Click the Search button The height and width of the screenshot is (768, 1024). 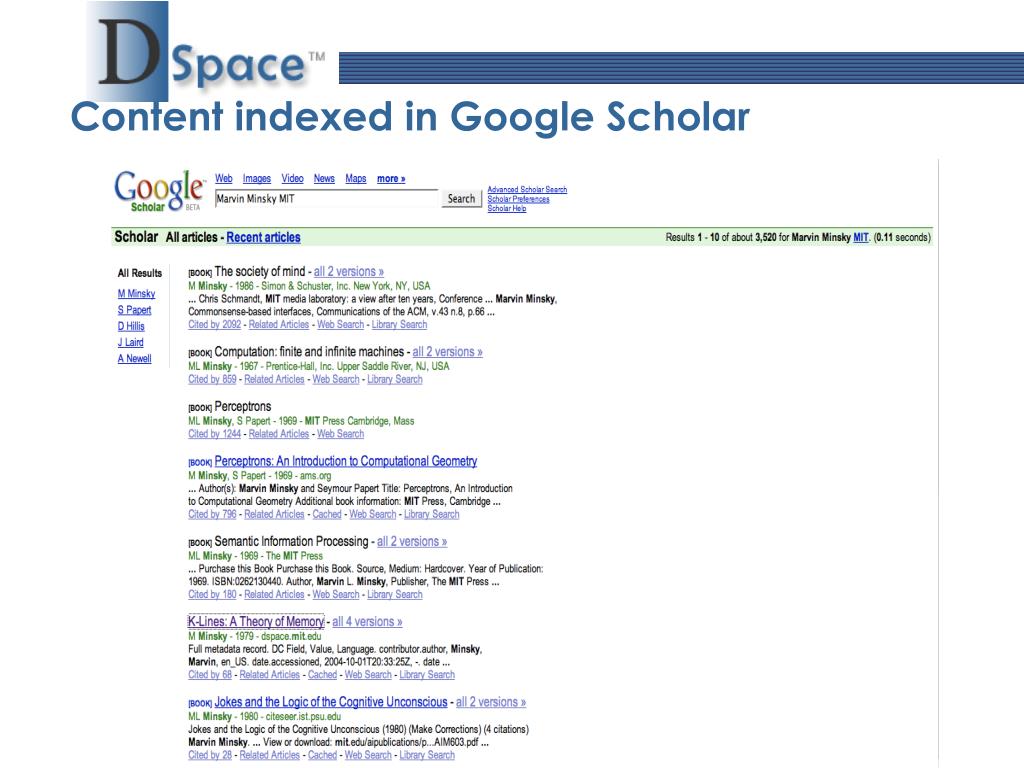click(461, 199)
